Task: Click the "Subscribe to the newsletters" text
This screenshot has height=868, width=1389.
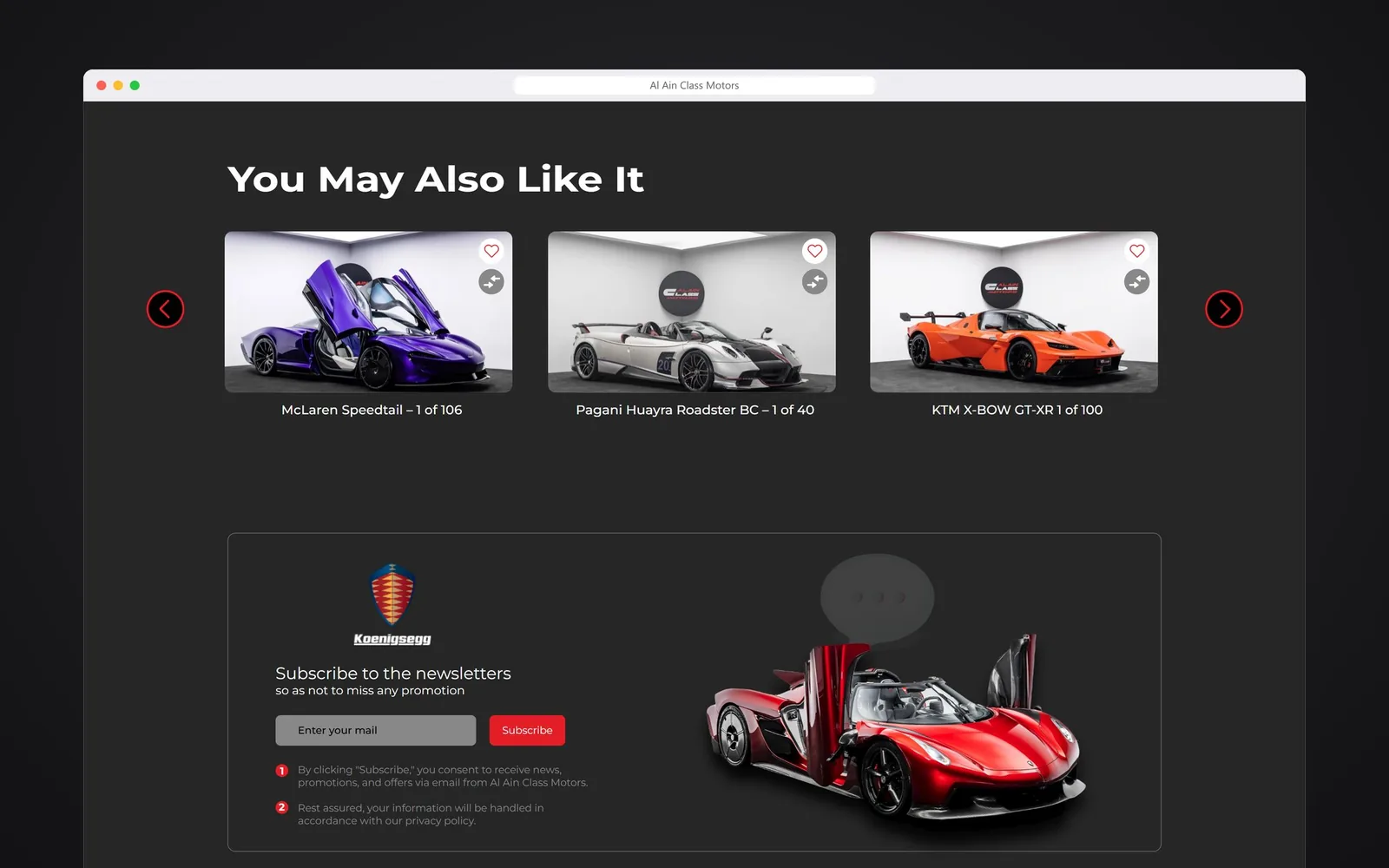Action: tap(393, 674)
